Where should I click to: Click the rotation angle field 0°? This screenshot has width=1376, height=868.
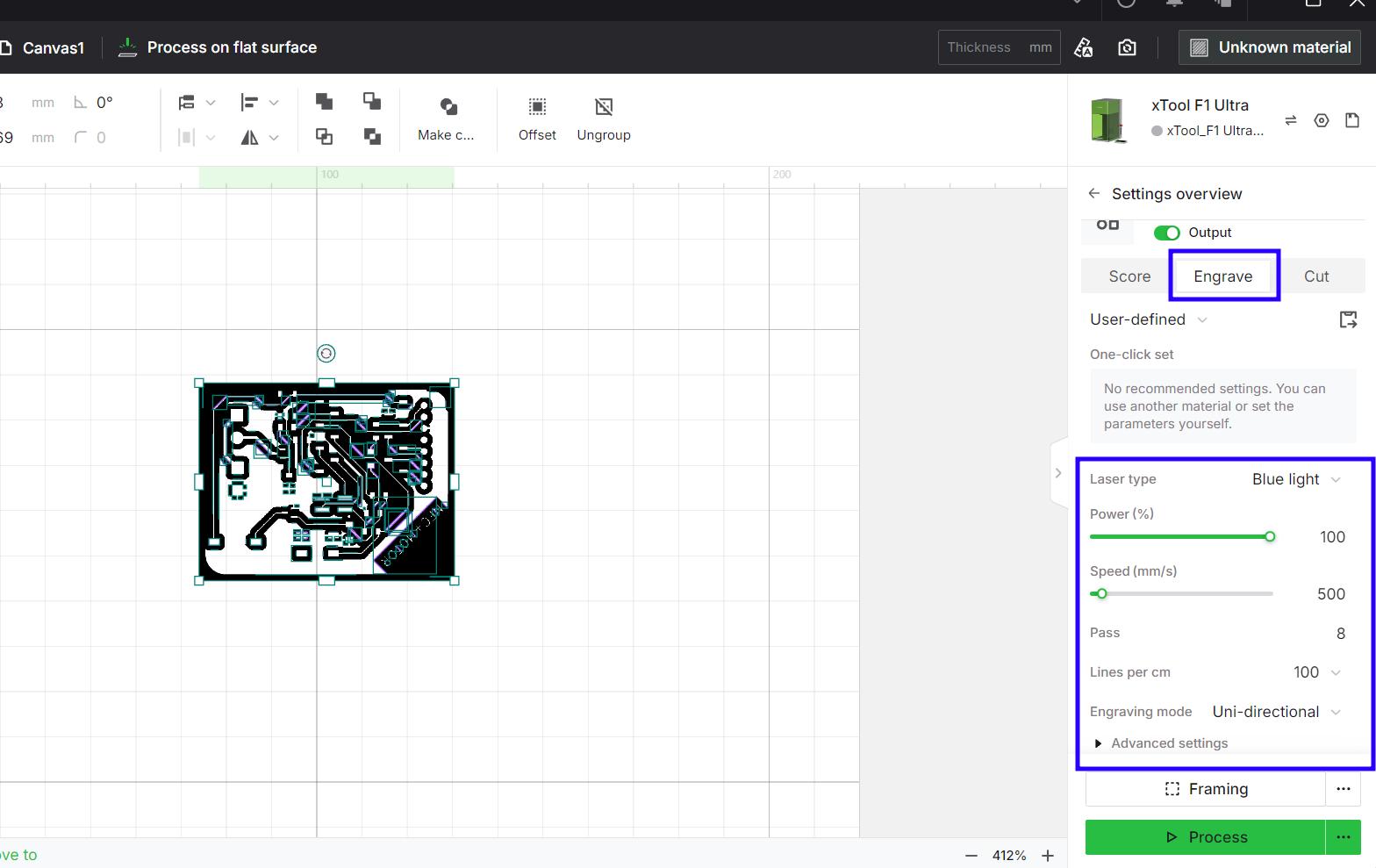(x=104, y=103)
